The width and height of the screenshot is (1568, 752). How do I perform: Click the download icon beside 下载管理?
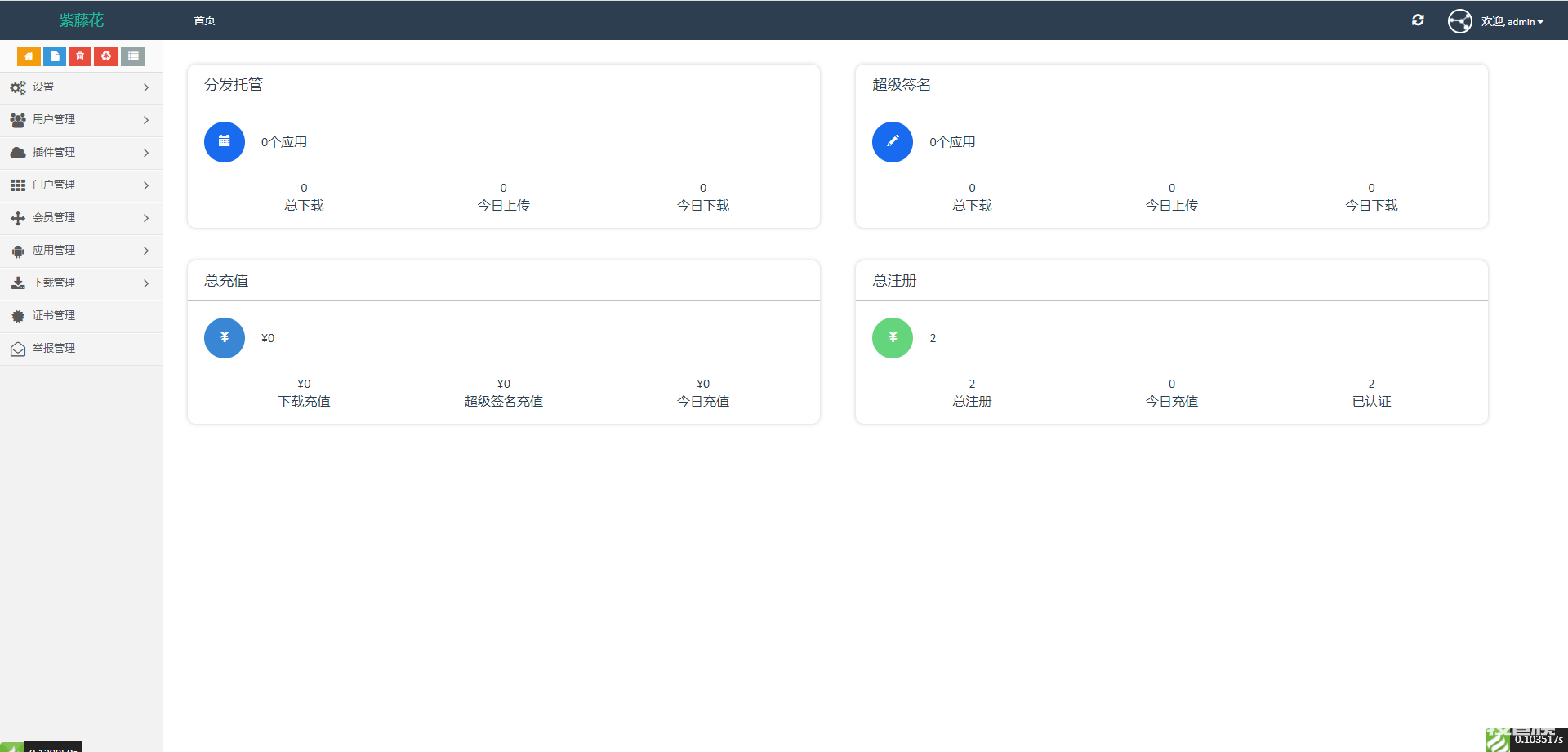(18, 283)
